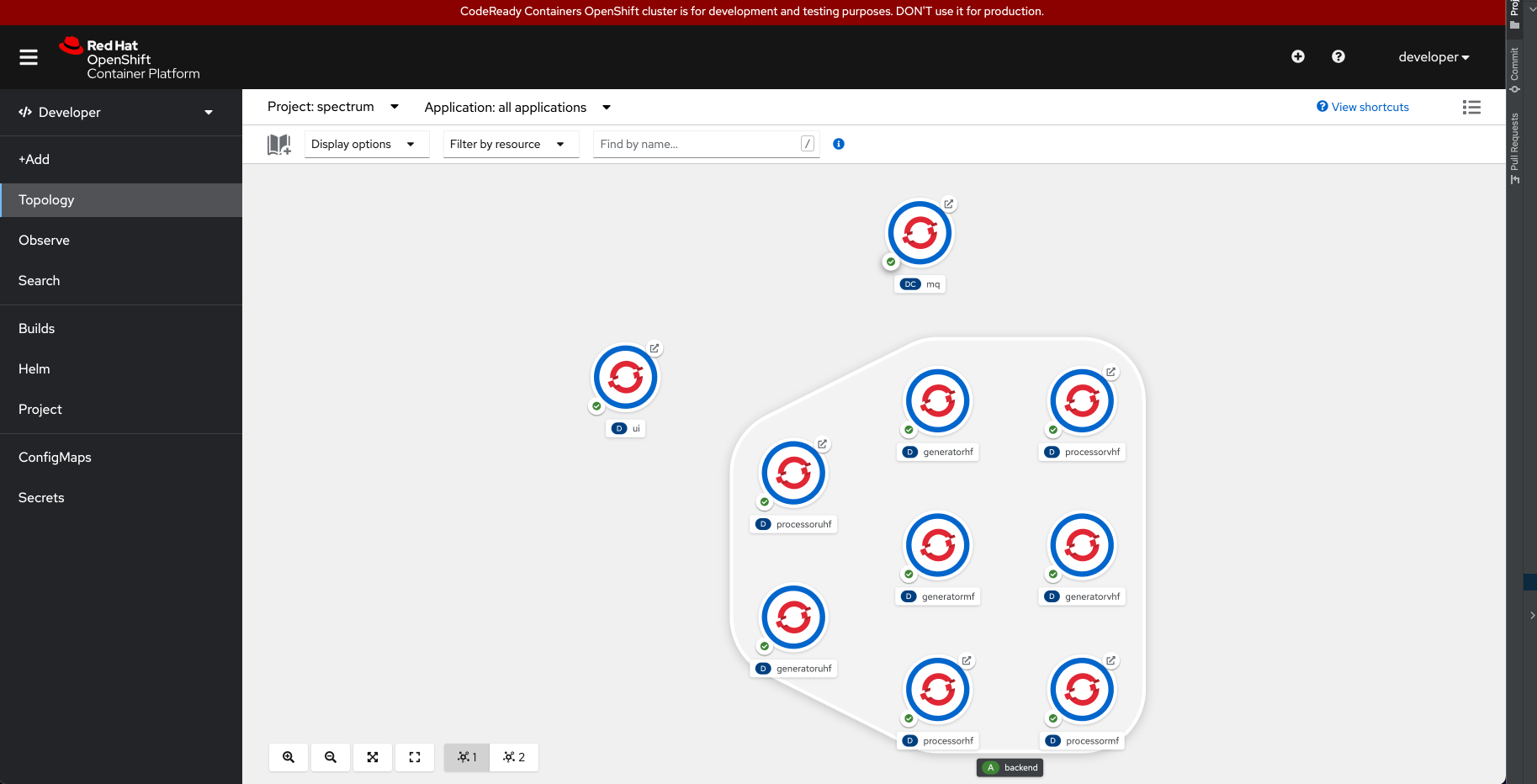The height and width of the screenshot is (784, 1537).
Task: Click the View shortcuts link
Action: point(1363,107)
